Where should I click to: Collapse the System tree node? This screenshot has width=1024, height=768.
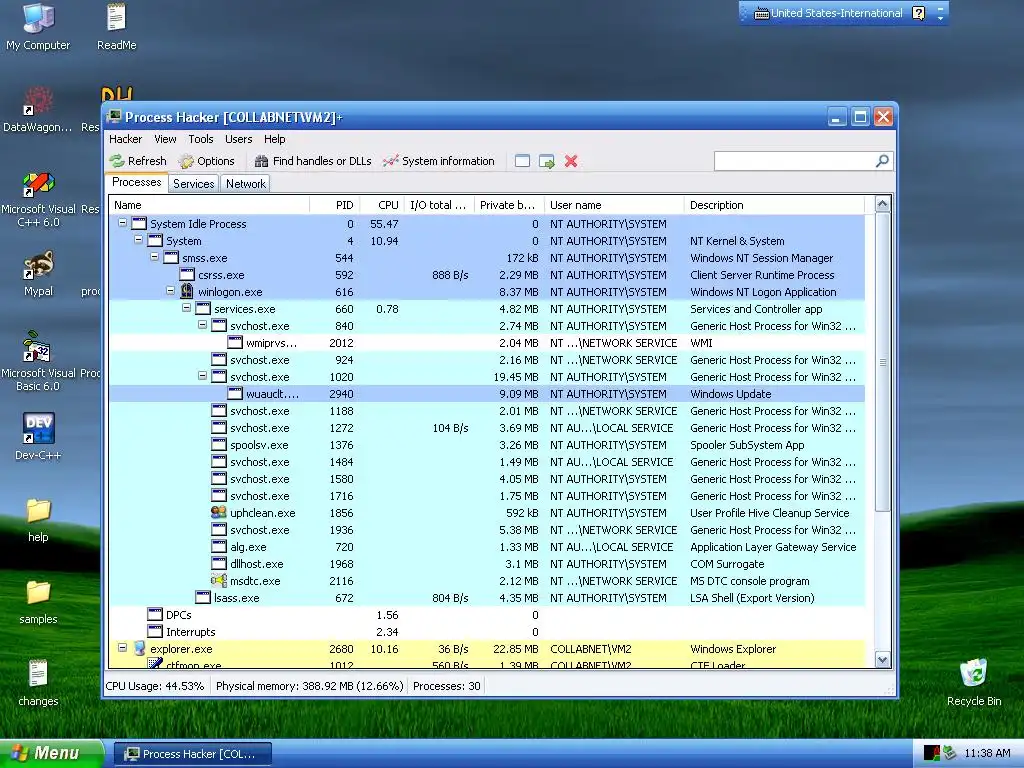click(x=138, y=240)
